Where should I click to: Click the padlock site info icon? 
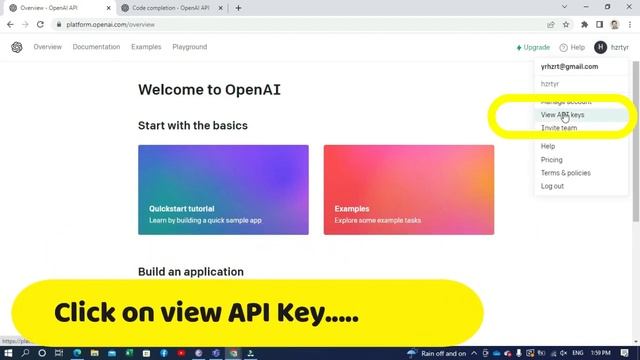click(x=59, y=24)
